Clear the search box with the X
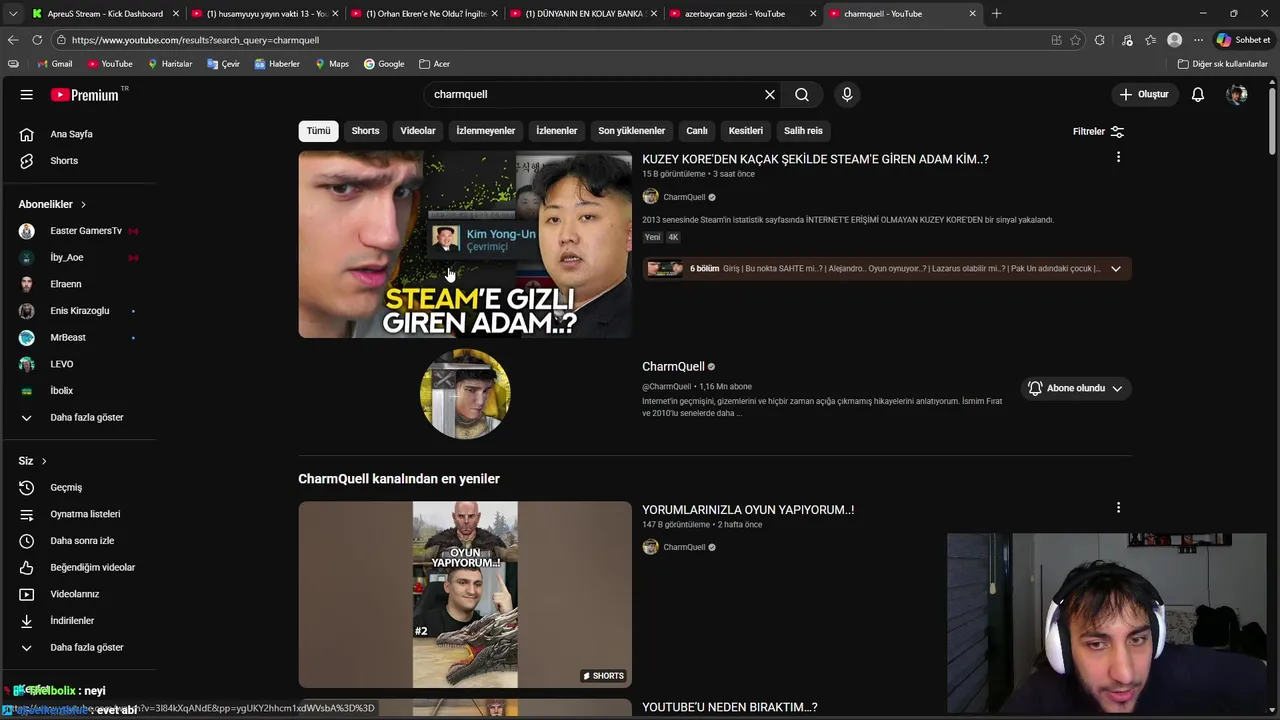This screenshot has height=720, width=1280. [770, 95]
